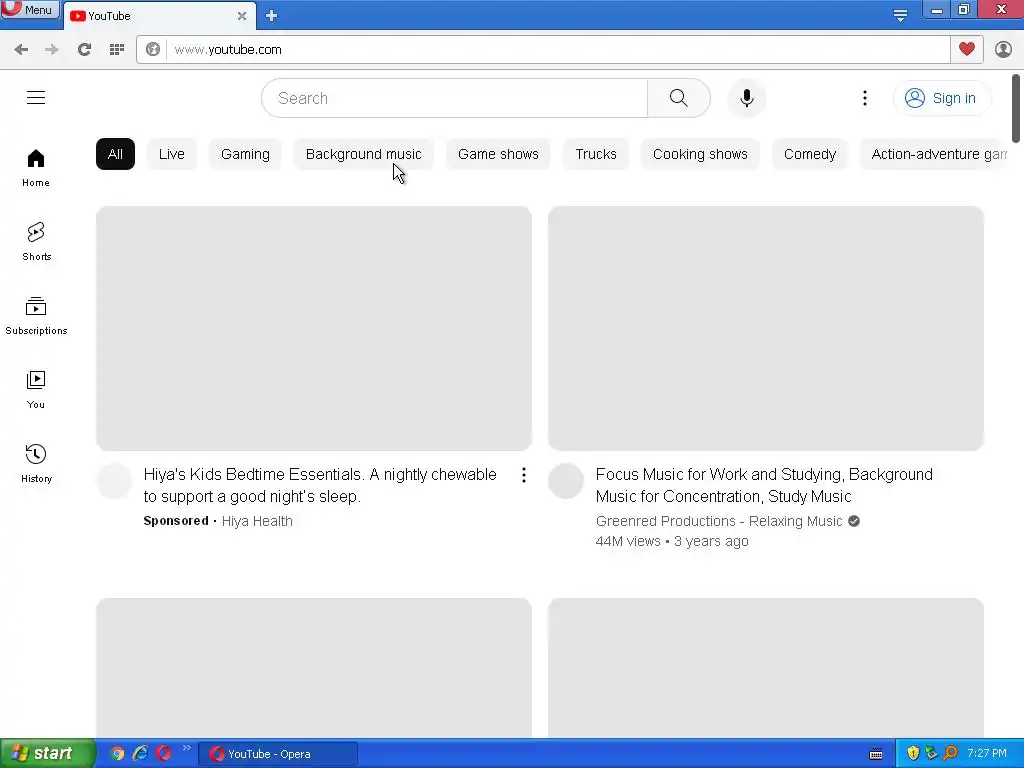Search with voice microphone icon
This screenshot has width=1024, height=768.
click(746, 98)
